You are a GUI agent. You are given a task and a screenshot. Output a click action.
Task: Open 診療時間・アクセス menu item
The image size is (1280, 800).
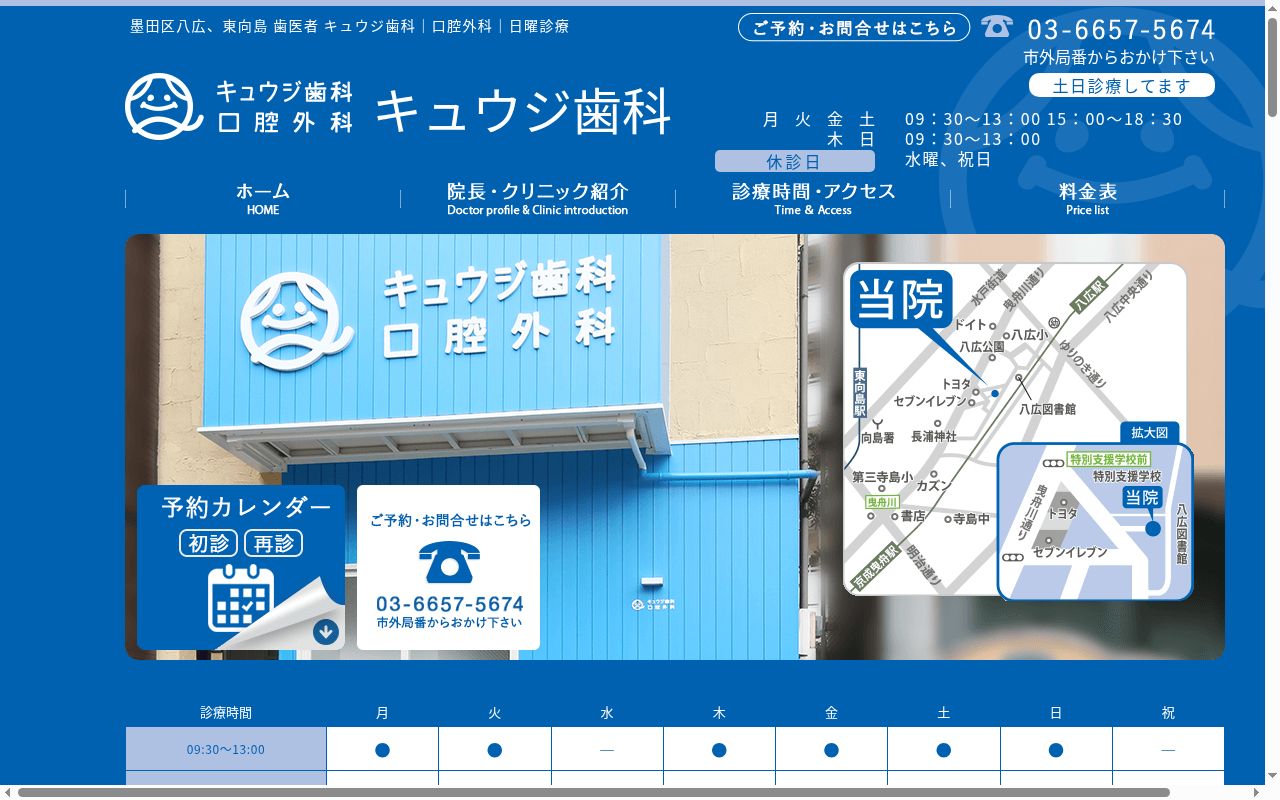pos(813,198)
